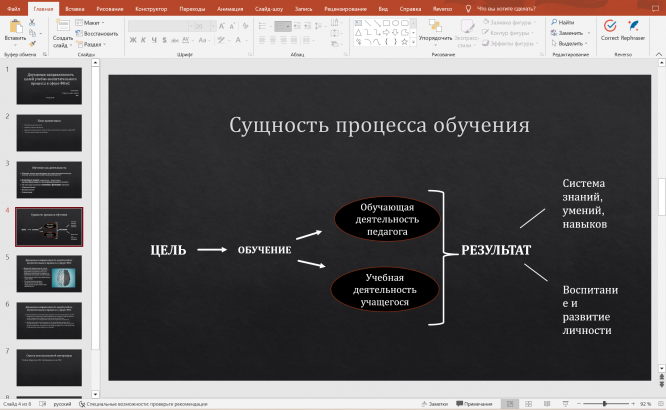This screenshot has height=410, width=666.
Task: Expand the shapes gallery more arrow
Action: pyautogui.click(x=413, y=42)
